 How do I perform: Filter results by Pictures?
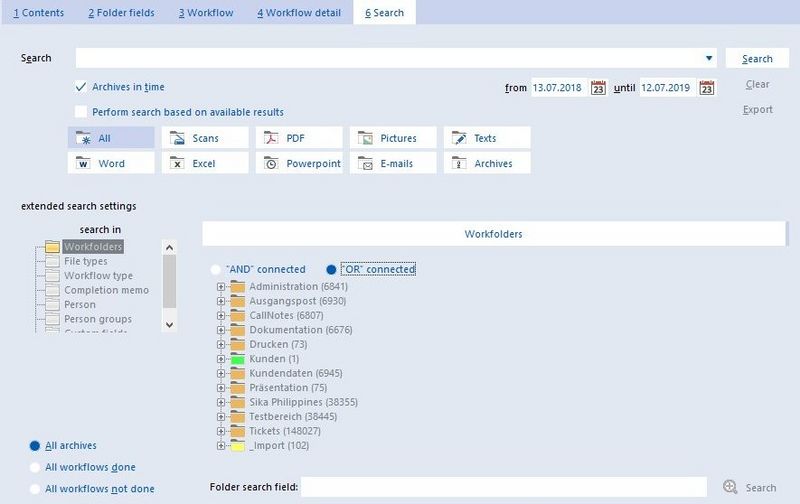[364, 138]
